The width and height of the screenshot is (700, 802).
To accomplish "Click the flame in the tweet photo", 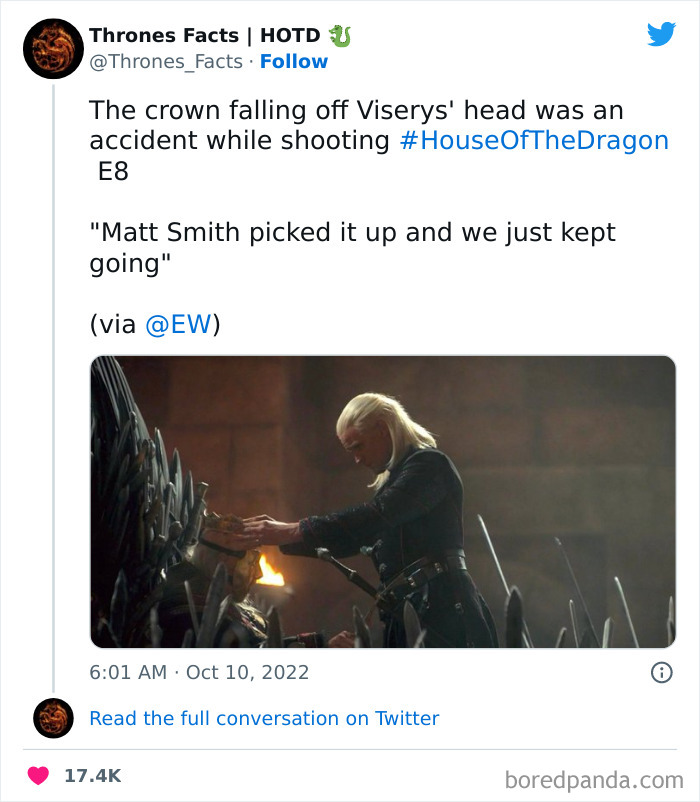I will 269,571.
